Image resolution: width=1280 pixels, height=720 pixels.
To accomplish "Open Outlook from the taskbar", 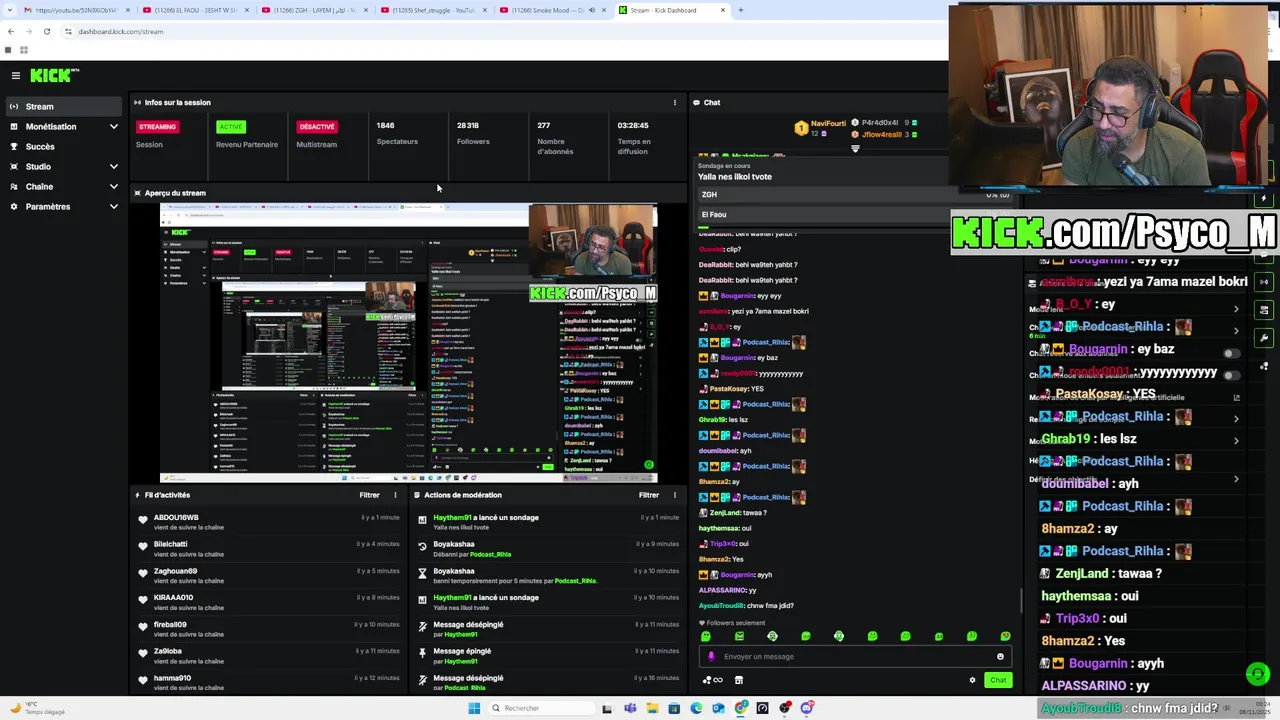I will [x=718, y=708].
